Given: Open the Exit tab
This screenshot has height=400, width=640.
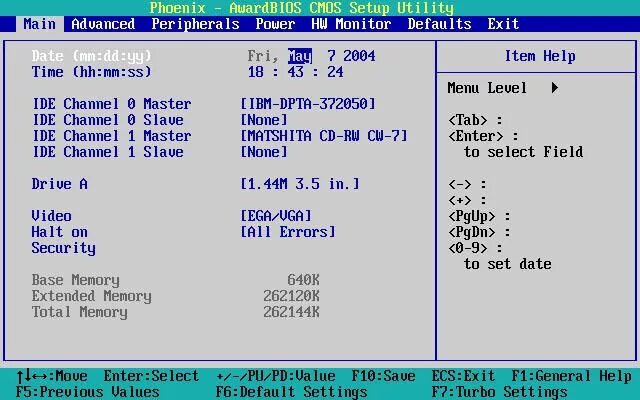Looking at the screenshot, I should coord(503,24).
